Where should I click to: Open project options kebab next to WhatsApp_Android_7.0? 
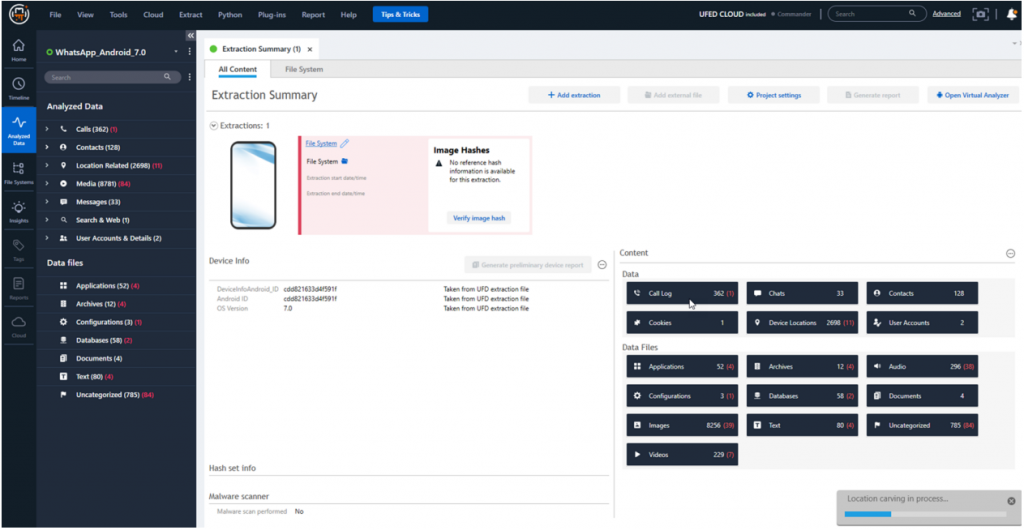(189, 52)
